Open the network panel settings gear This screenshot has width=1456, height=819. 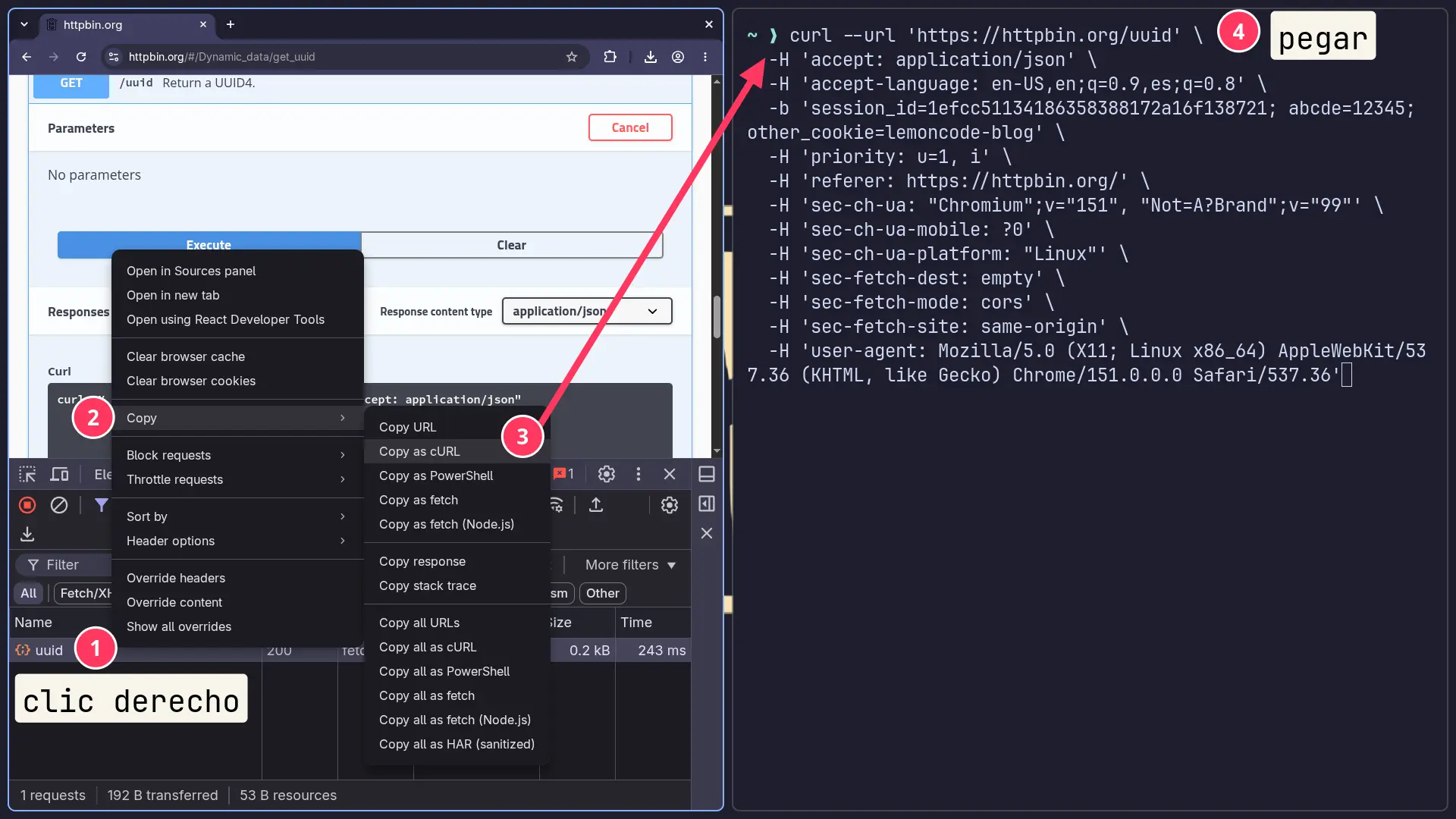tap(670, 505)
